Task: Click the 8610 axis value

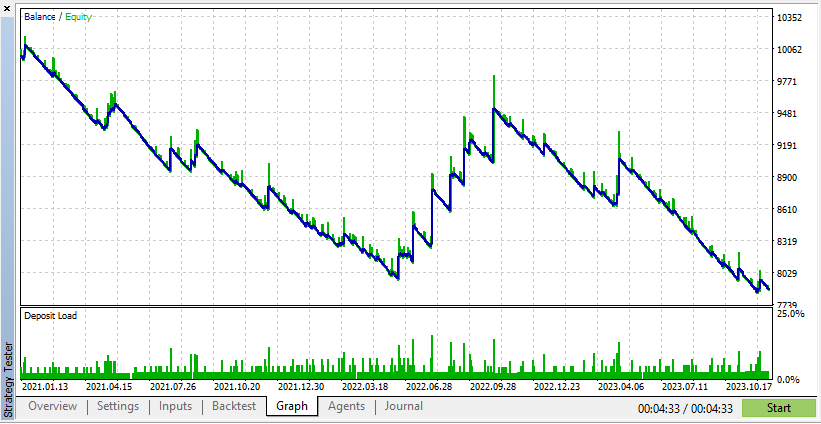Action: pos(789,209)
